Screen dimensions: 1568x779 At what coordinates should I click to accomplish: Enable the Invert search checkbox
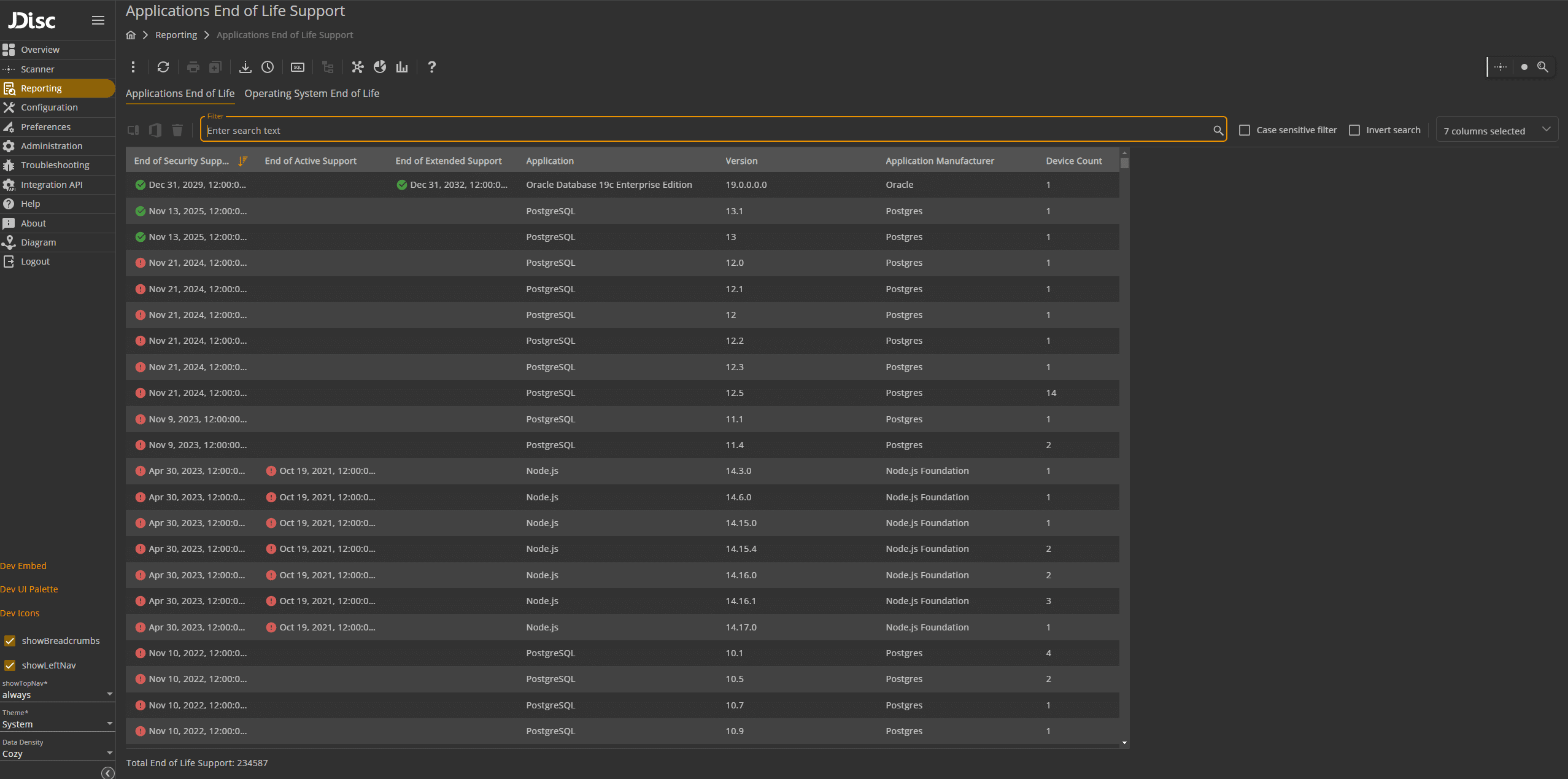pyautogui.click(x=1354, y=130)
